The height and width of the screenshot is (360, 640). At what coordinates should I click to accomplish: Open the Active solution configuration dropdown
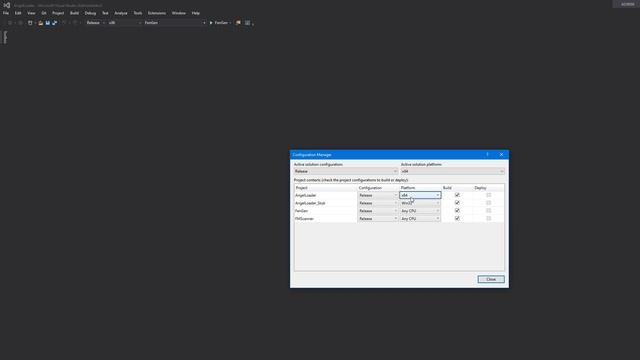(346, 171)
